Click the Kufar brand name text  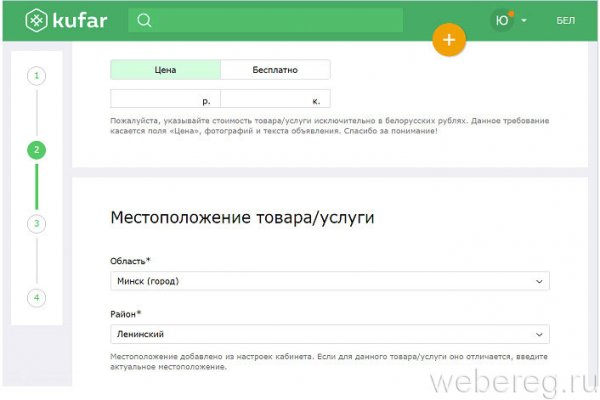pos(84,21)
